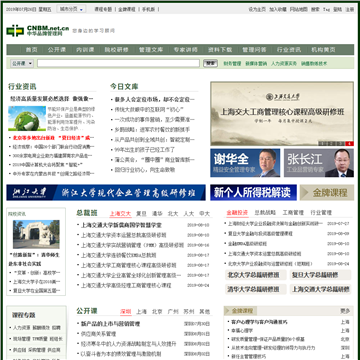Screen dimensions: 360x360
Task: Click the 金牌课程 link in top bar
Action: 127,9
